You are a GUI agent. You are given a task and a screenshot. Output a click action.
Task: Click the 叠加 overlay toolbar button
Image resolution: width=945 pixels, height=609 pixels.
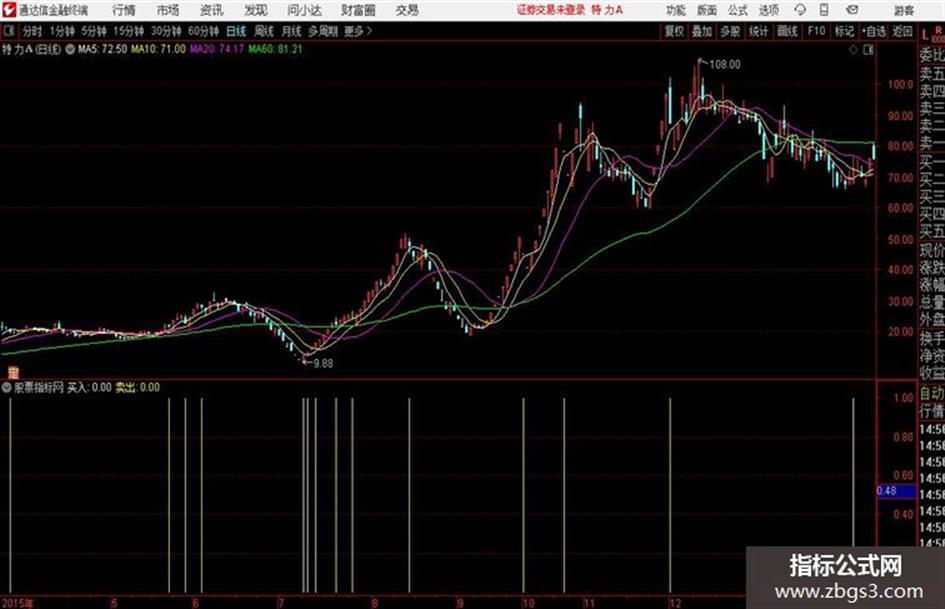[x=702, y=31]
